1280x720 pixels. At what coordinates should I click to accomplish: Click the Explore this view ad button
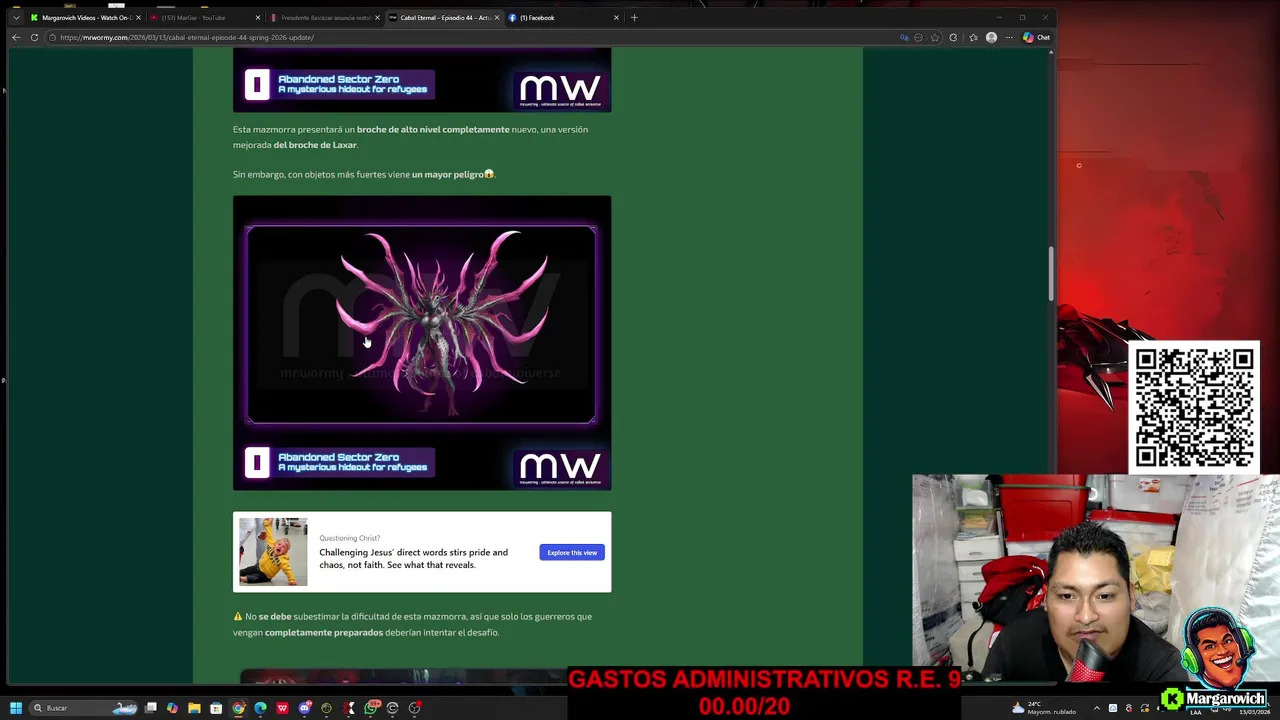[x=572, y=552]
